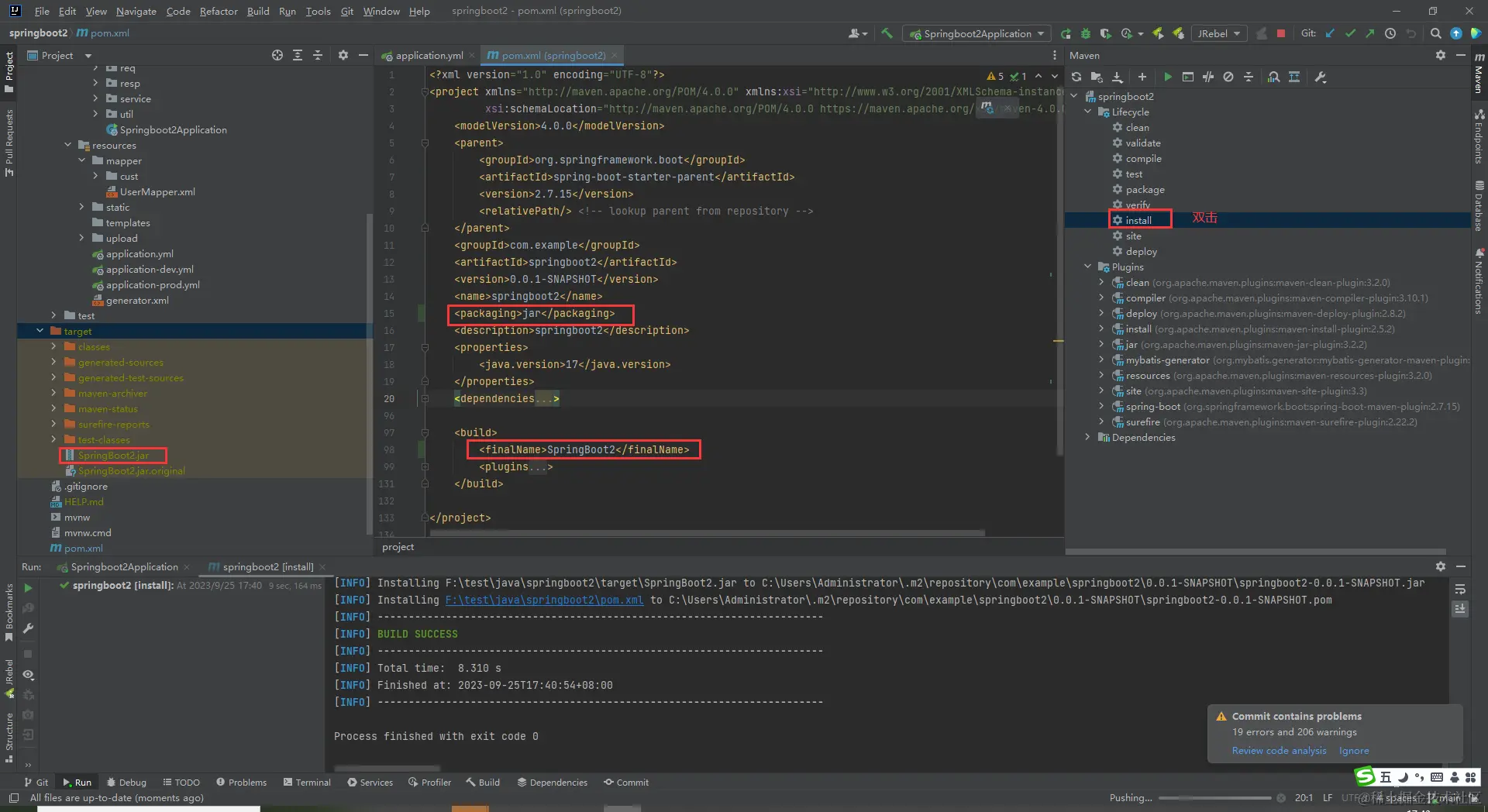Image resolution: width=1488 pixels, height=812 pixels.
Task: Push commits with Git arrow
Action: (x=1370, y=33)
